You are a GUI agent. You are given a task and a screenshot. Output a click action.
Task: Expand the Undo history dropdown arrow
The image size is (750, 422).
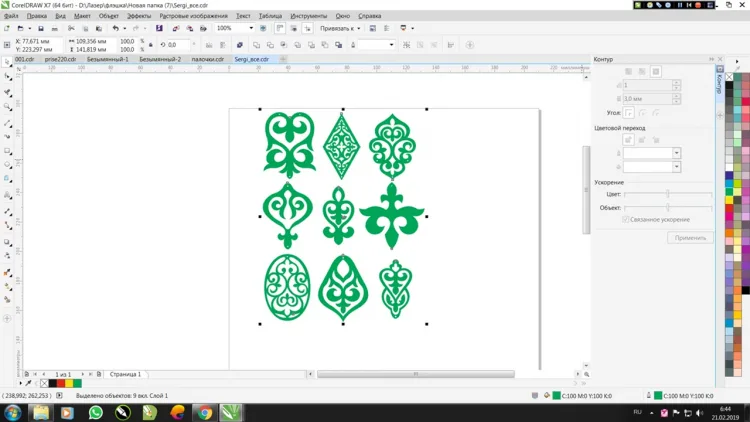tap(124, 29)
